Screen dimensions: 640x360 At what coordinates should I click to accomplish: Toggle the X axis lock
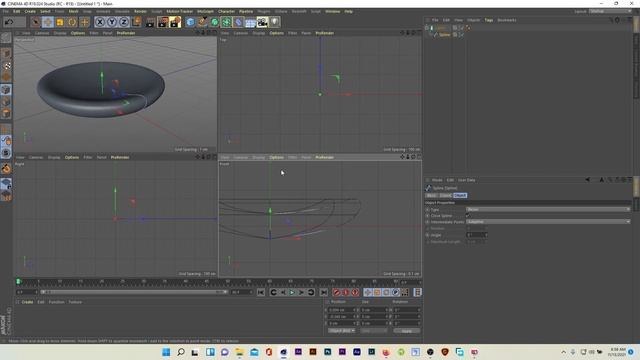tap(100, 22)
